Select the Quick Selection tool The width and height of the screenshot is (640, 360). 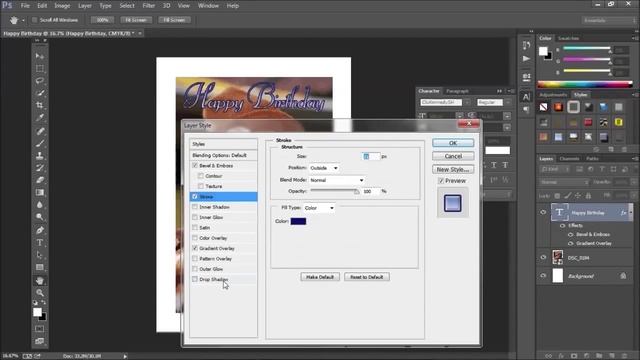40,93
